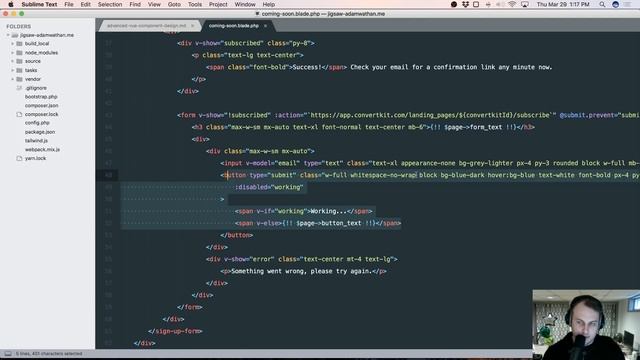Open Spotlight search magnifier

(602, 4)
